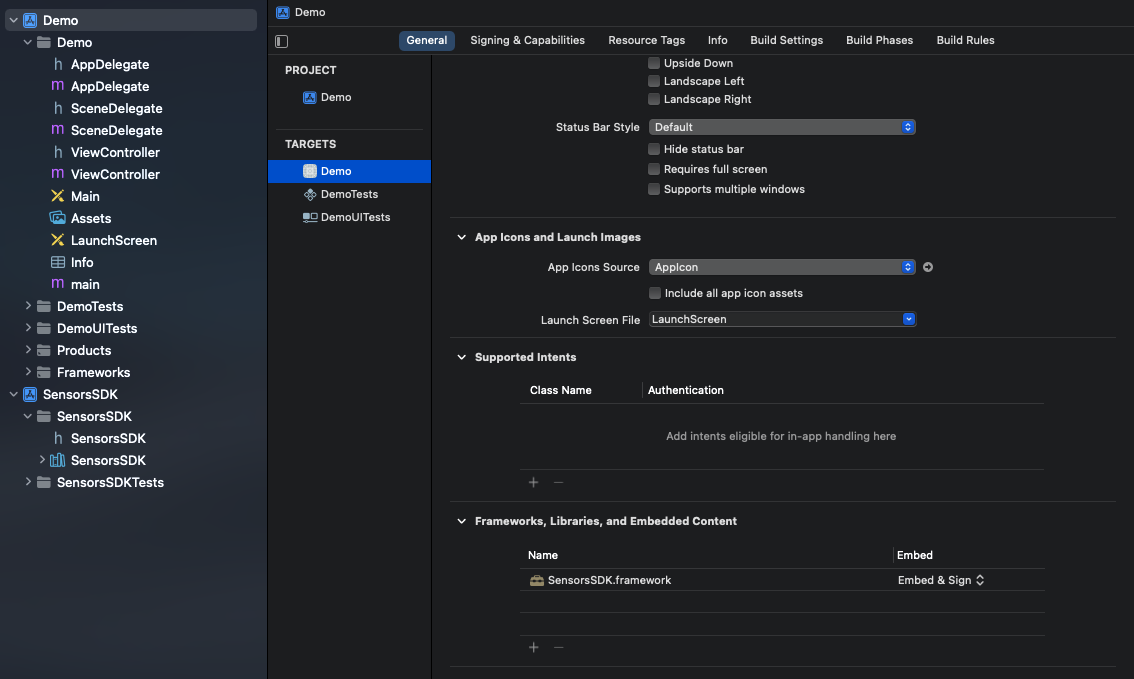
Task: Click the ViewController implementation file icon
Action: pyautogui.click(x=58, y=174)
